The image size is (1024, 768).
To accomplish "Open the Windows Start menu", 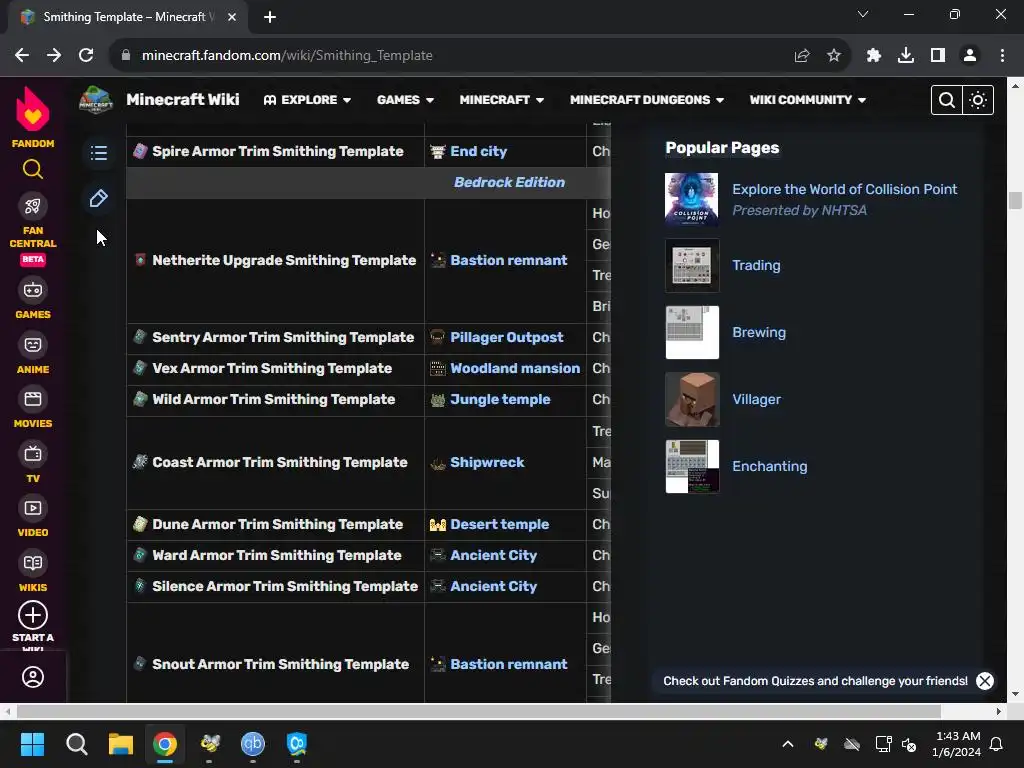I will [32, 744].
